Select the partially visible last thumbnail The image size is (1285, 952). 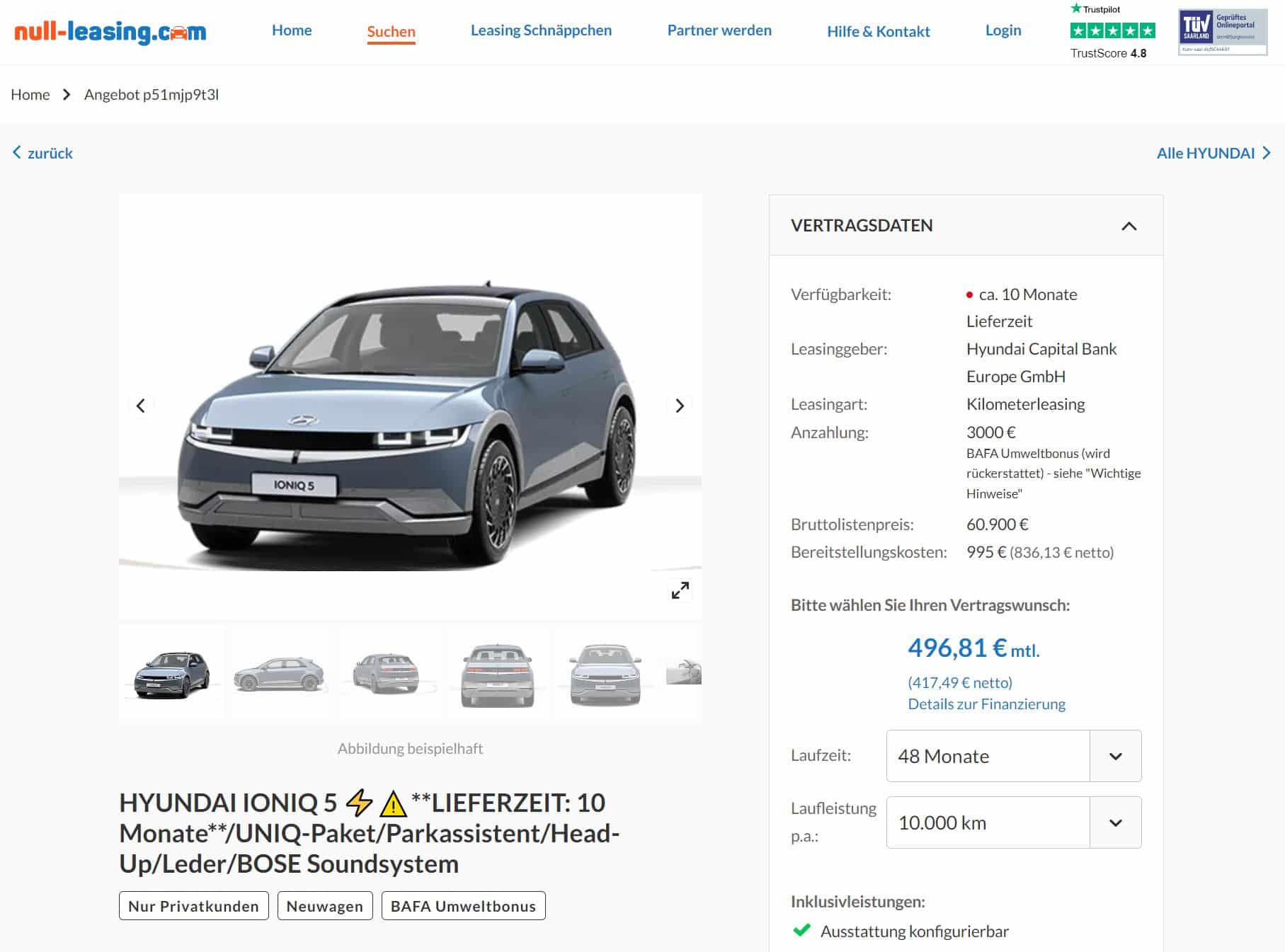(683, 673)
